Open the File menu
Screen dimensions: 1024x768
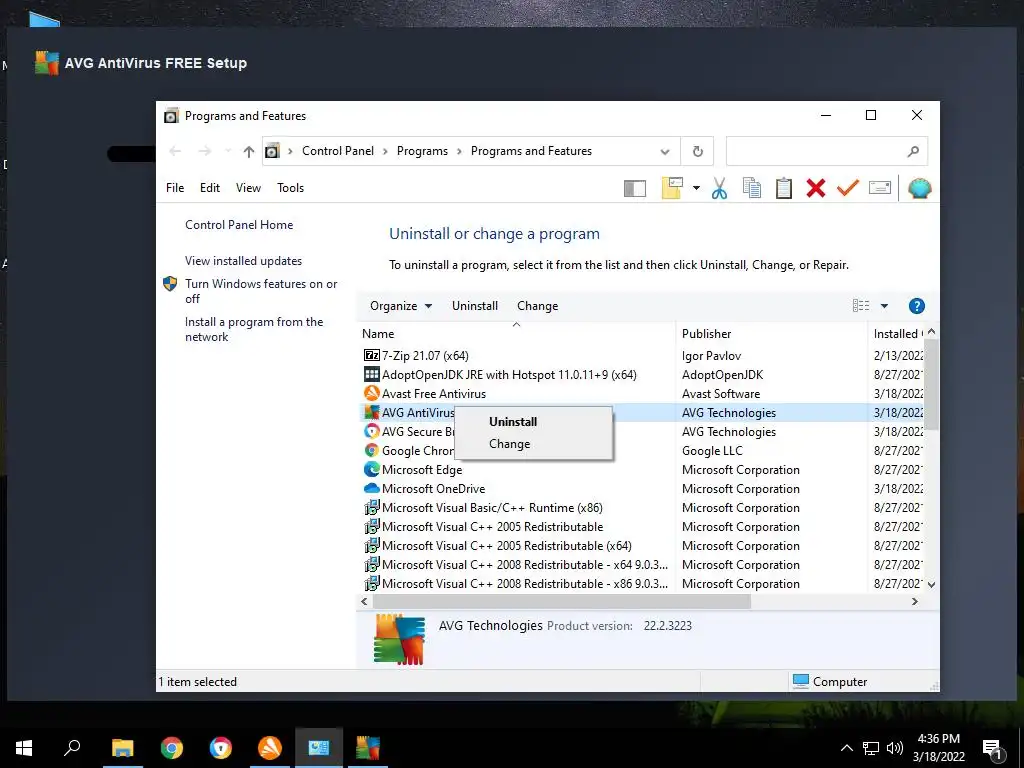(175, 188)
